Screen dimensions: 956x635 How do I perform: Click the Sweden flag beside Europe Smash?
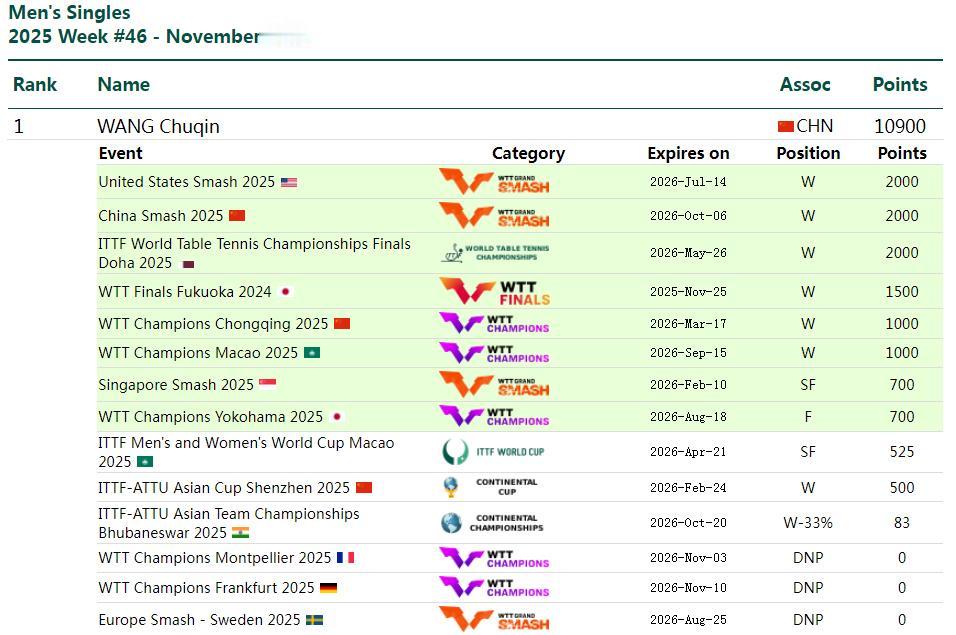(315, 620)
